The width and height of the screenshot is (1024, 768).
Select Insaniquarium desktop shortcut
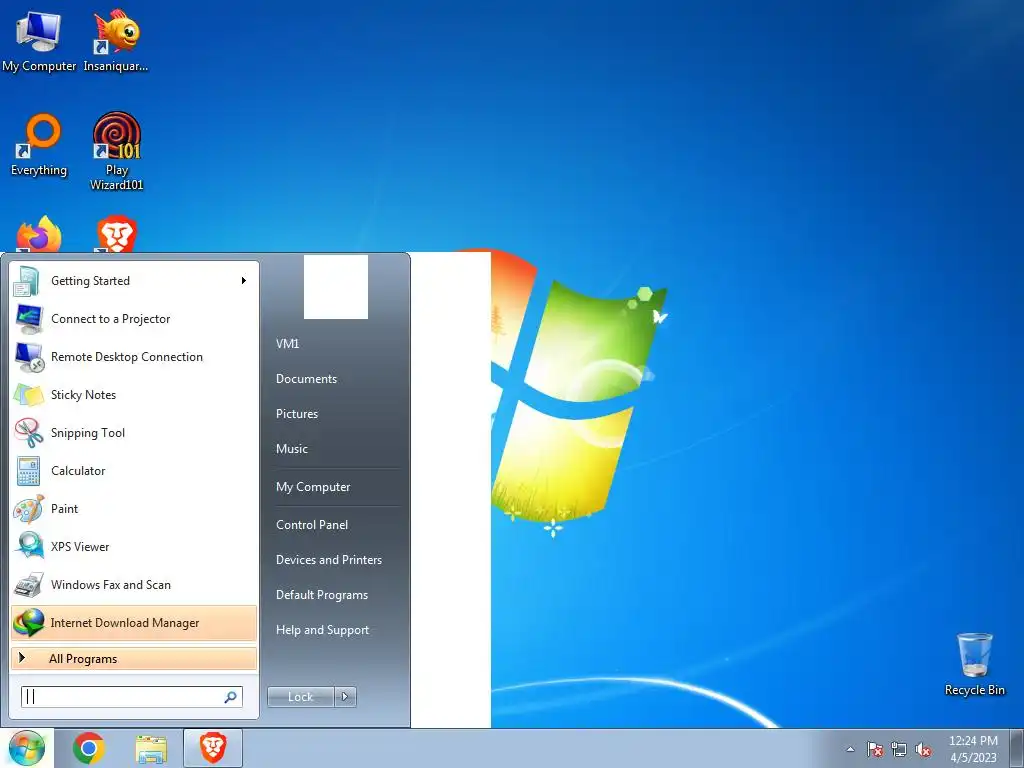point(116,41)
